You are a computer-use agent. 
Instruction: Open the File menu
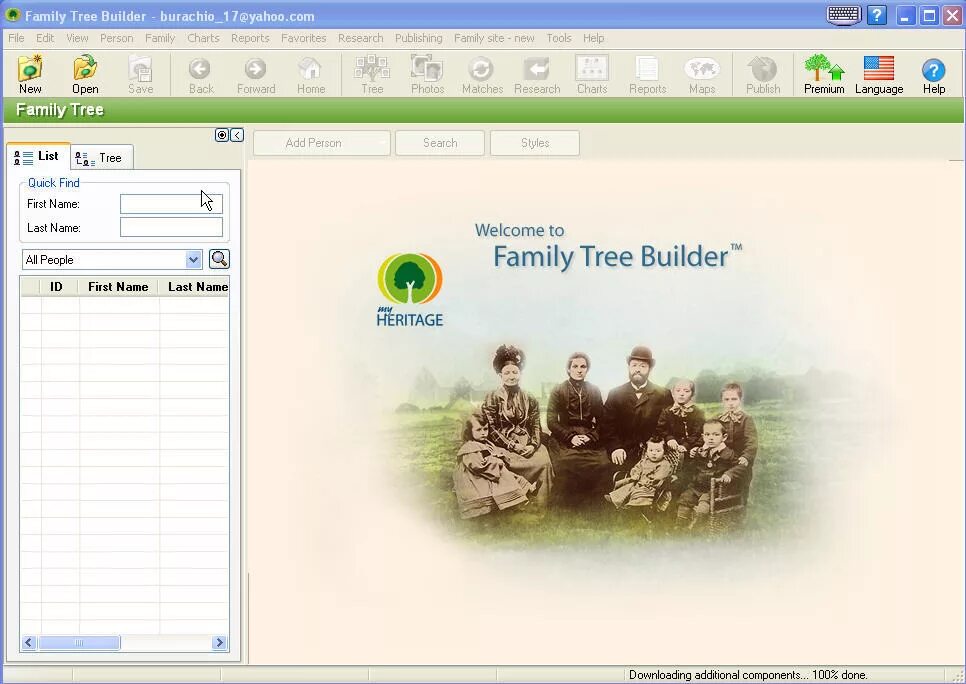[16, 38]
